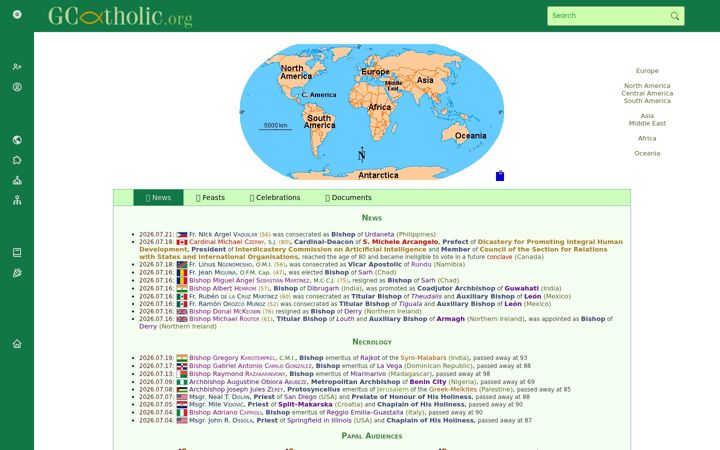Open the Syro-Malabars link
Screen dimensions: 720x450
[x=423, y=358]
